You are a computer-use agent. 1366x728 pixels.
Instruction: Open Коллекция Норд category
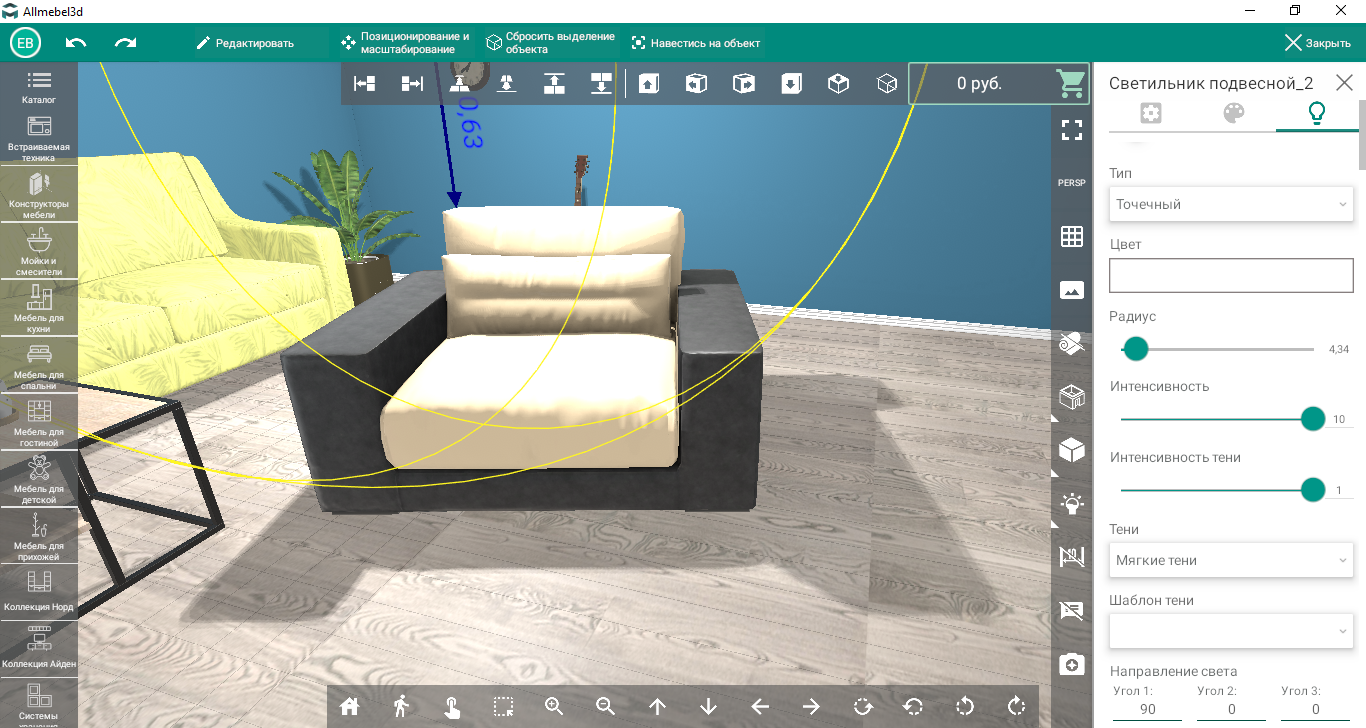click(39, 592)
